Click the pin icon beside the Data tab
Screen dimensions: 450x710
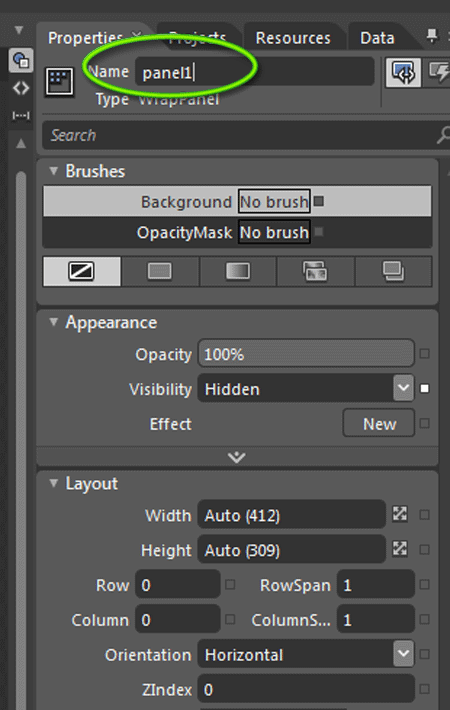click(x=432, y=36)
